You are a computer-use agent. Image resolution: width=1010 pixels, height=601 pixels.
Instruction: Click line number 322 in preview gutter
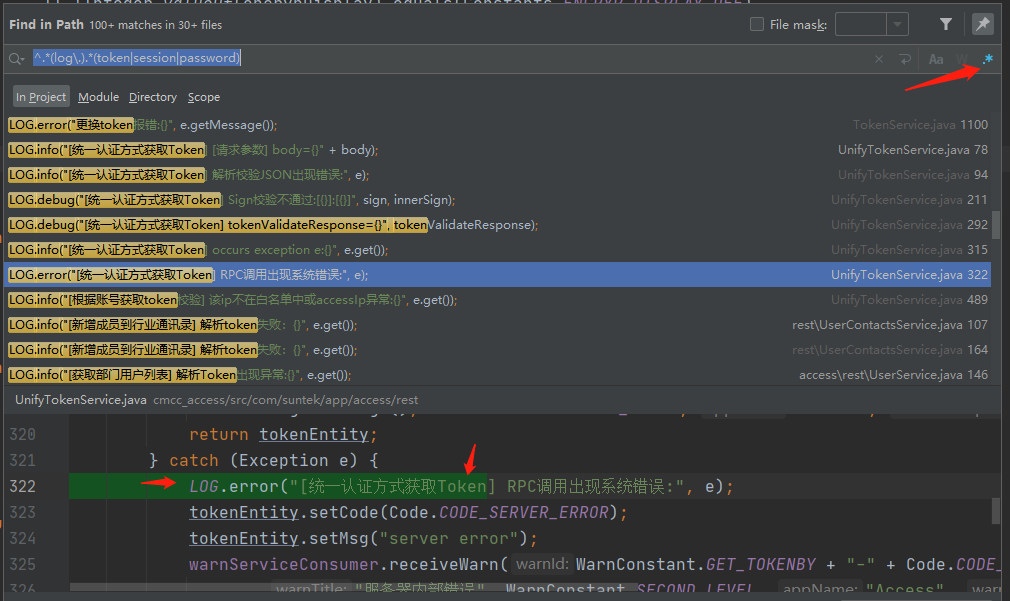tap(23, 486)
